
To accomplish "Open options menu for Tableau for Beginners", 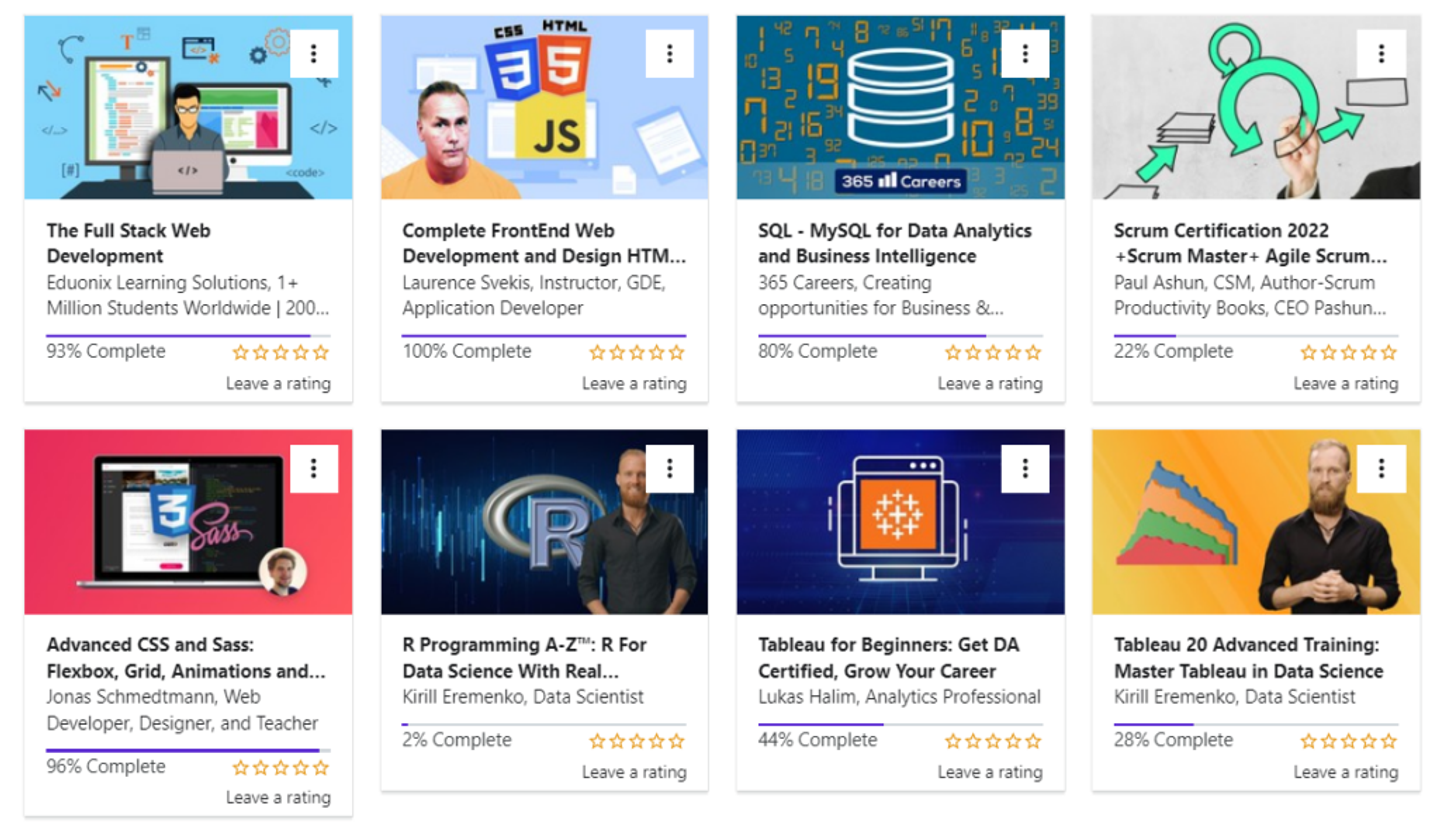I will click(1024, 467).
